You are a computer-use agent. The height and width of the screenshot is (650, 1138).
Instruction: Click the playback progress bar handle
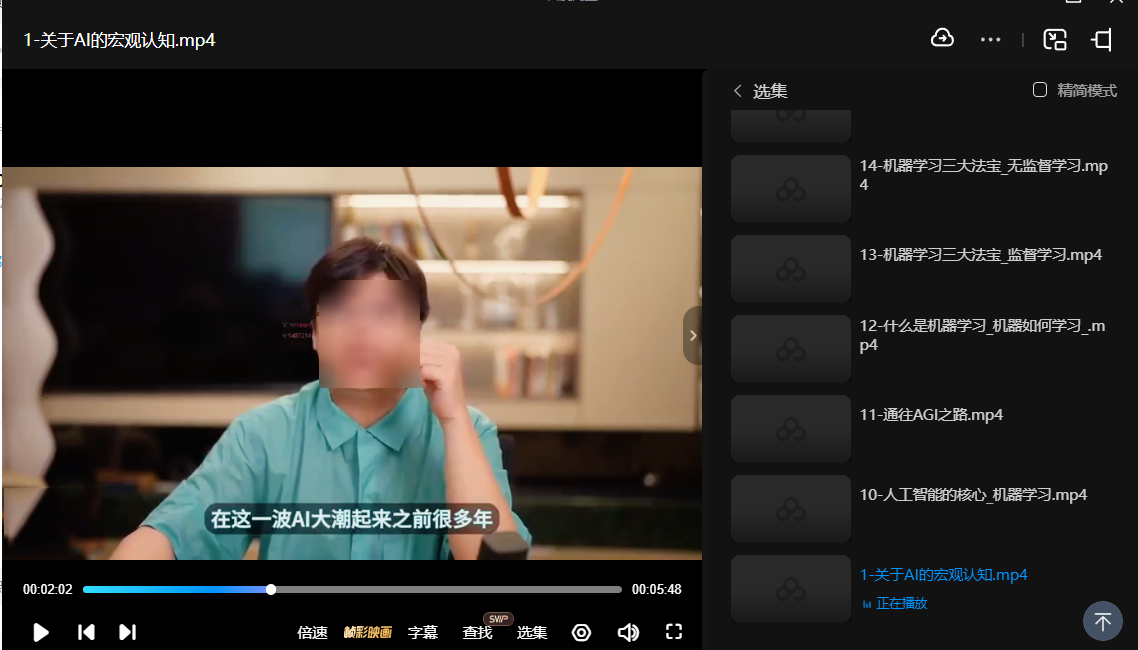[271, 590]
